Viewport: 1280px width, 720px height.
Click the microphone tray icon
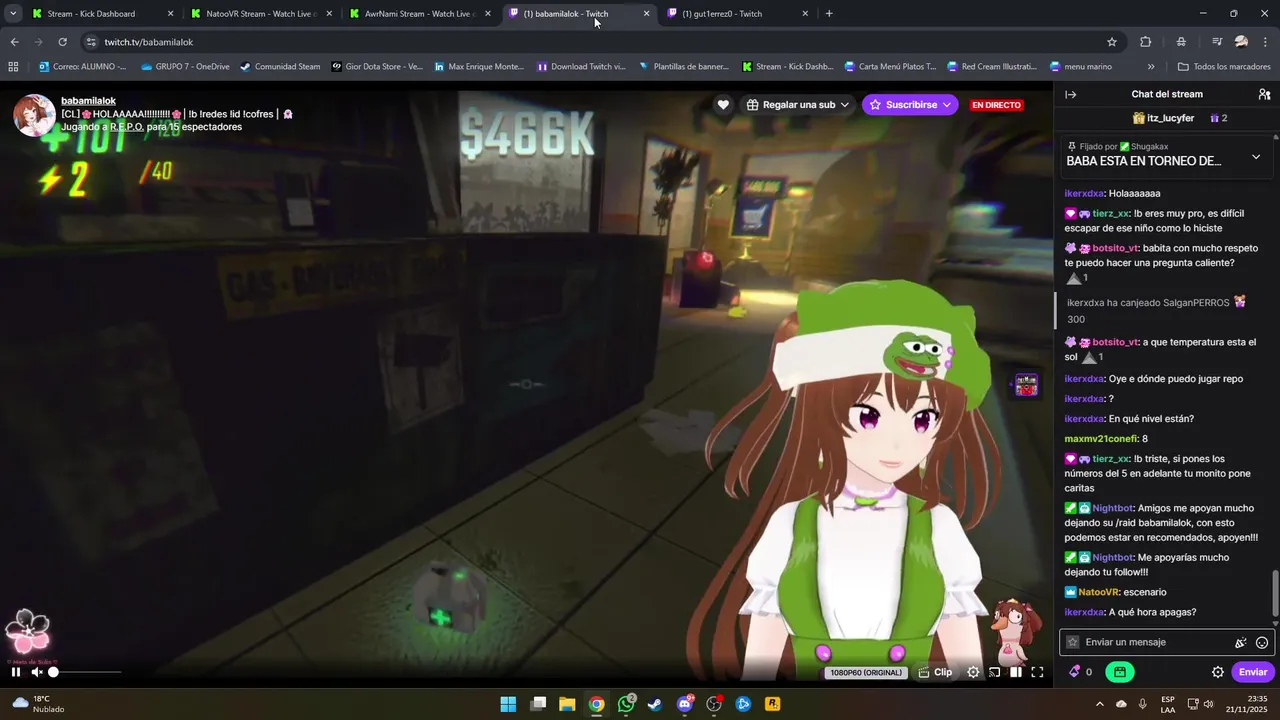(1142, 704)
